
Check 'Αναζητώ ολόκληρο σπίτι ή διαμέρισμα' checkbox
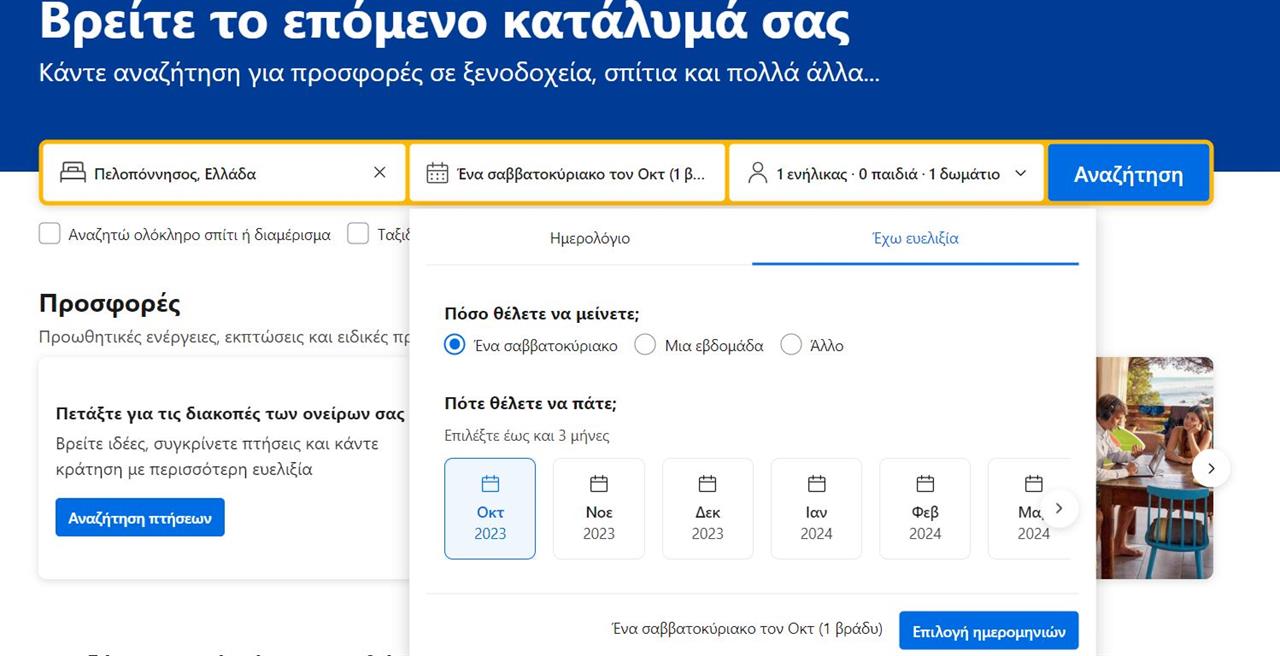[x=50, y=234]
